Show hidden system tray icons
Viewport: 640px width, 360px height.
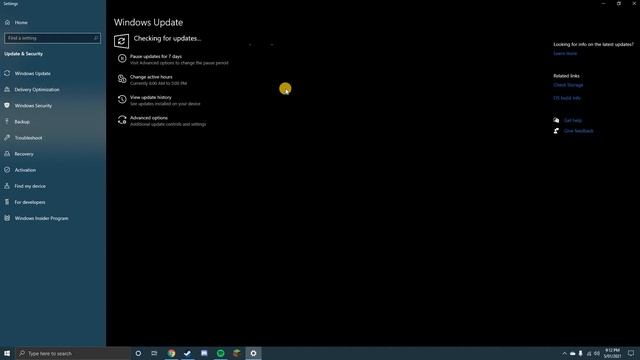(564, 353)
